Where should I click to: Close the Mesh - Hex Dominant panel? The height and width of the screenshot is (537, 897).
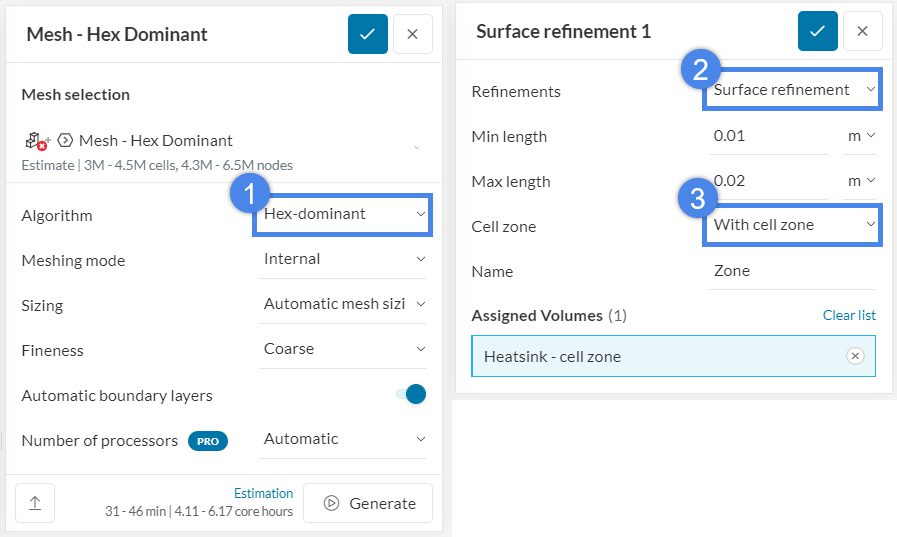click(x=412, y=34)
